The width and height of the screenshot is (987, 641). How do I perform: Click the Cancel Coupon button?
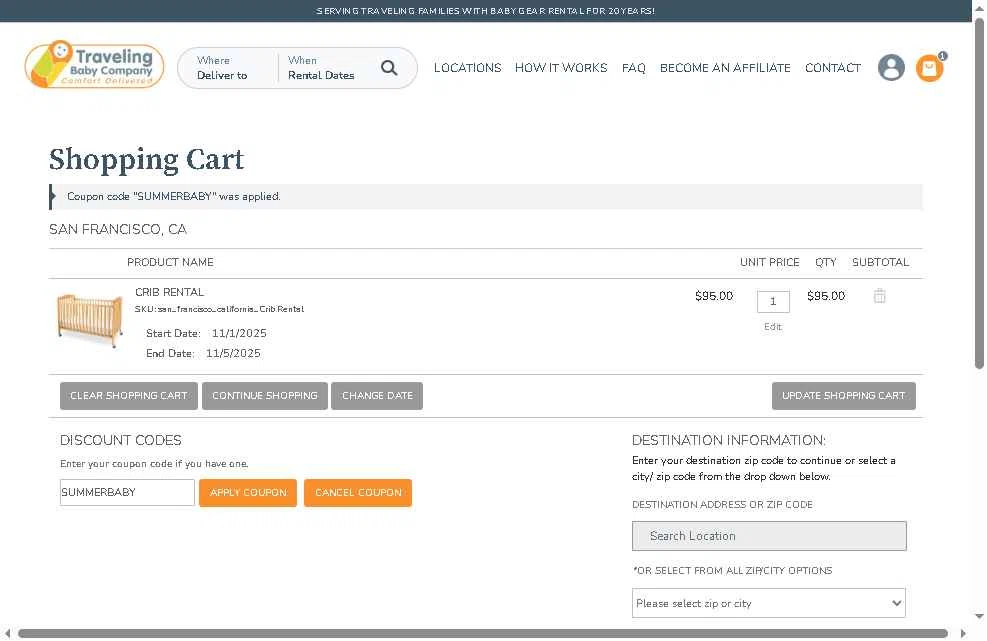pos(358,492)
